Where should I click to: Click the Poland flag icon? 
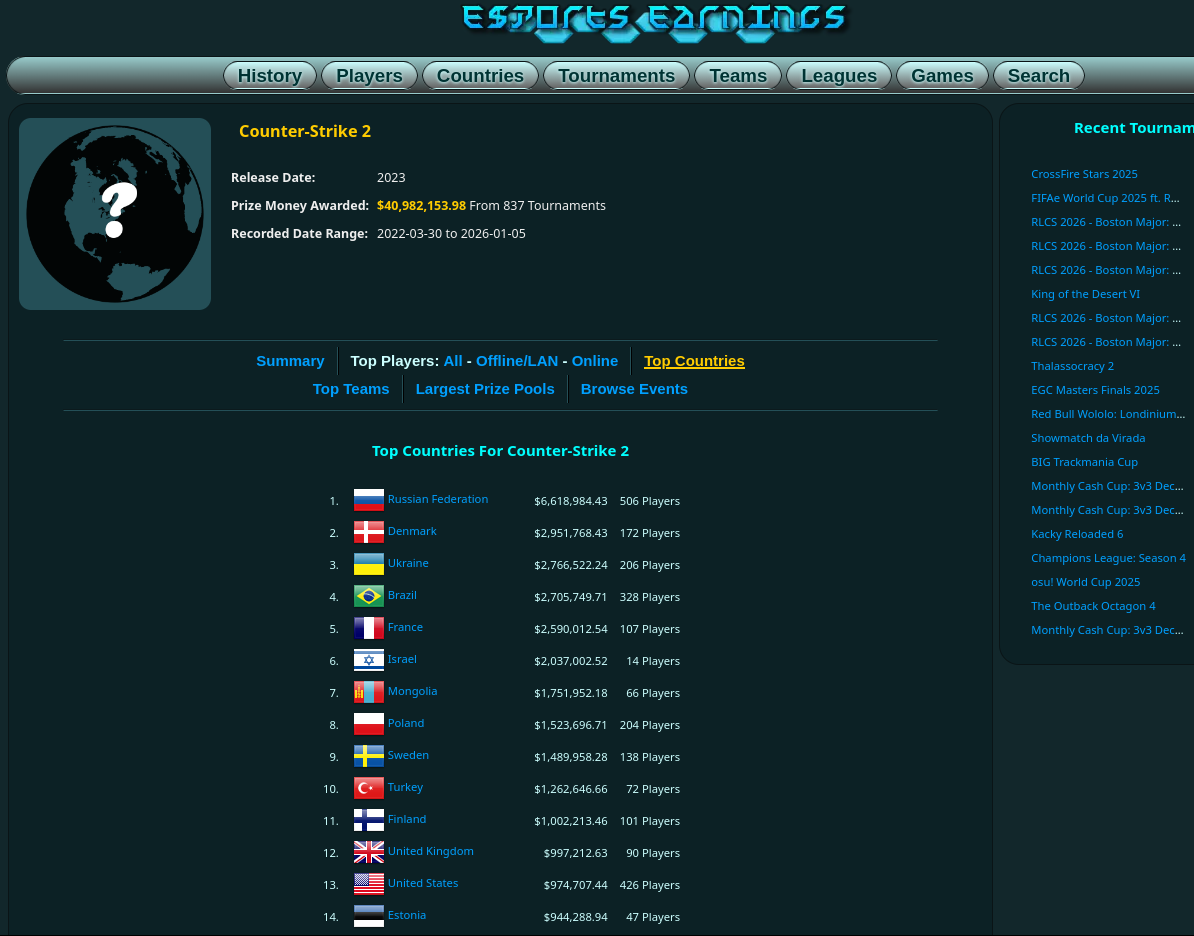pos(369,724)
